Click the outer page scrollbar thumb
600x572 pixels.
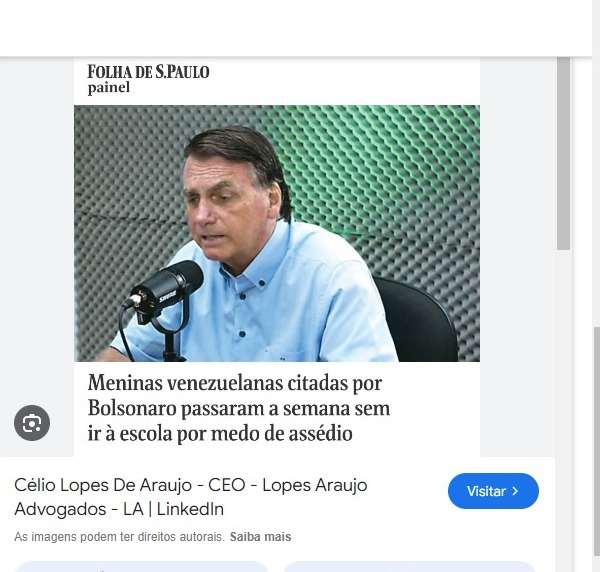(x=597, y=442)
